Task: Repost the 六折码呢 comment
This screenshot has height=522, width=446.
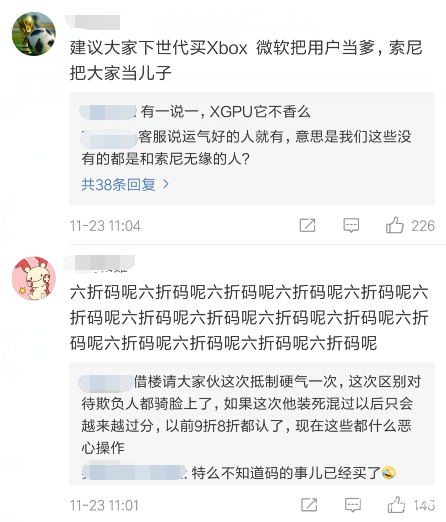Action: 309,505
